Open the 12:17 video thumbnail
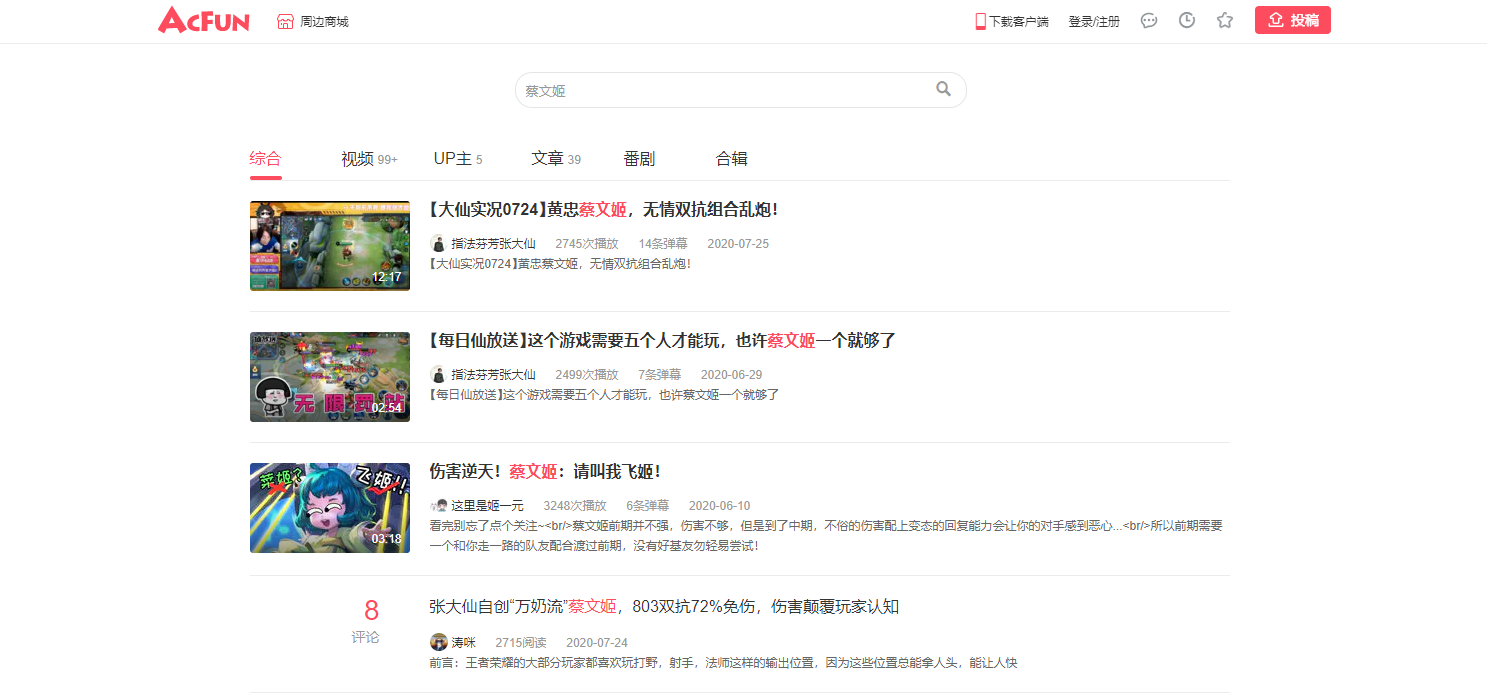Screen dimensions: 1487x693 click(x=330, y=246)
